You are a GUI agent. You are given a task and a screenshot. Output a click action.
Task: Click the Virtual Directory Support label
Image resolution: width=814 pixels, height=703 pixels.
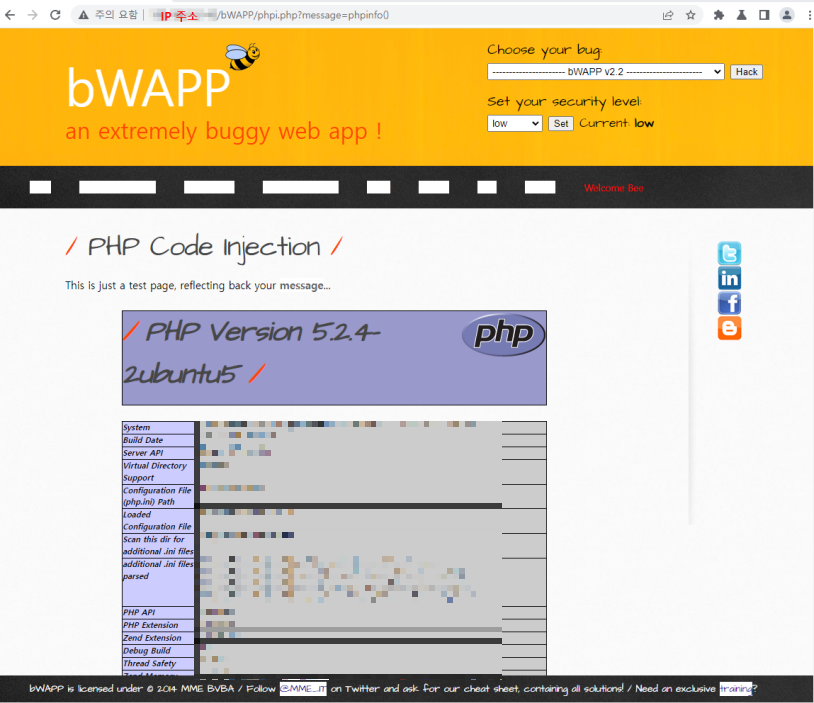click(155, 471)
